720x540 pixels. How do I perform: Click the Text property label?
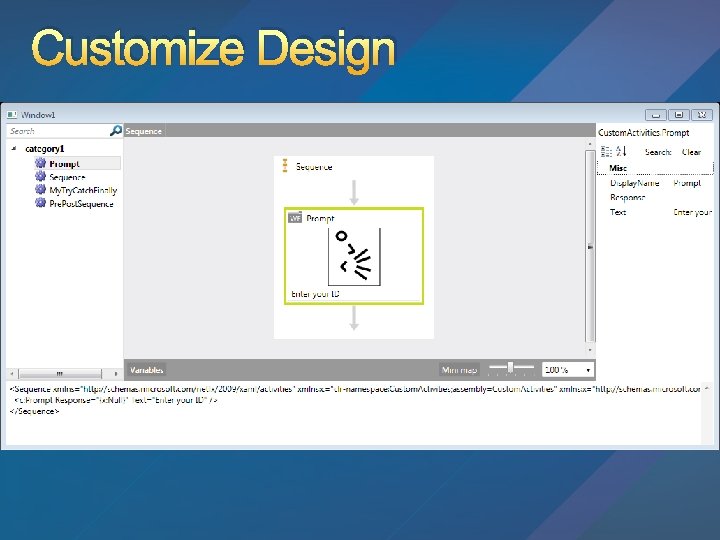[x=618, y=212]
